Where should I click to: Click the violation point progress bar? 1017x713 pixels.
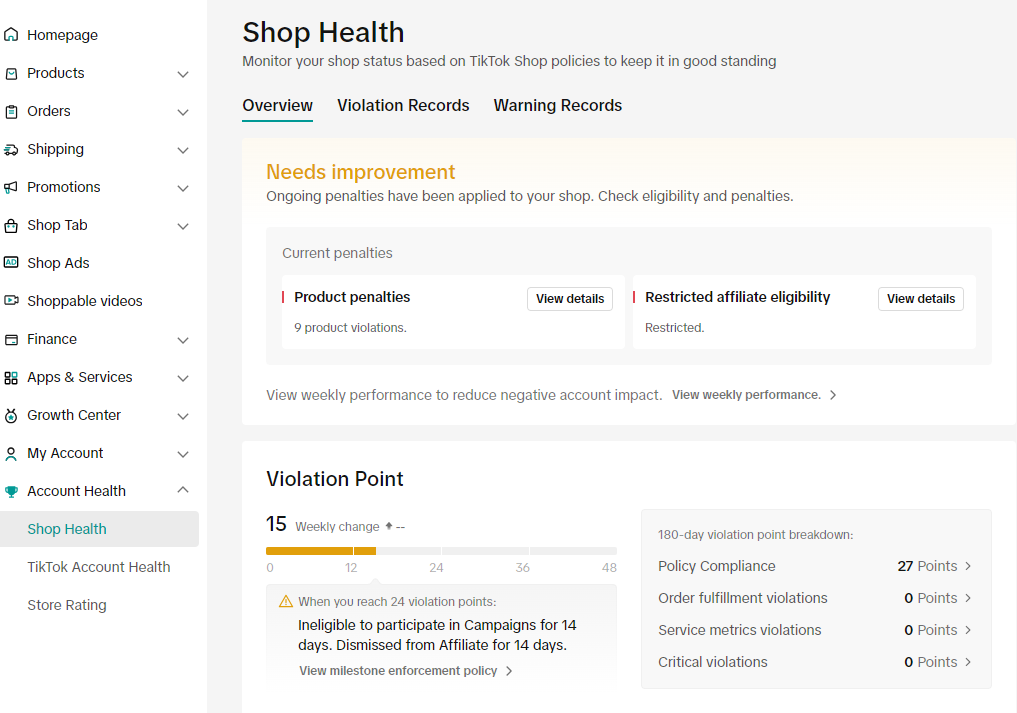tap(440, 551)
